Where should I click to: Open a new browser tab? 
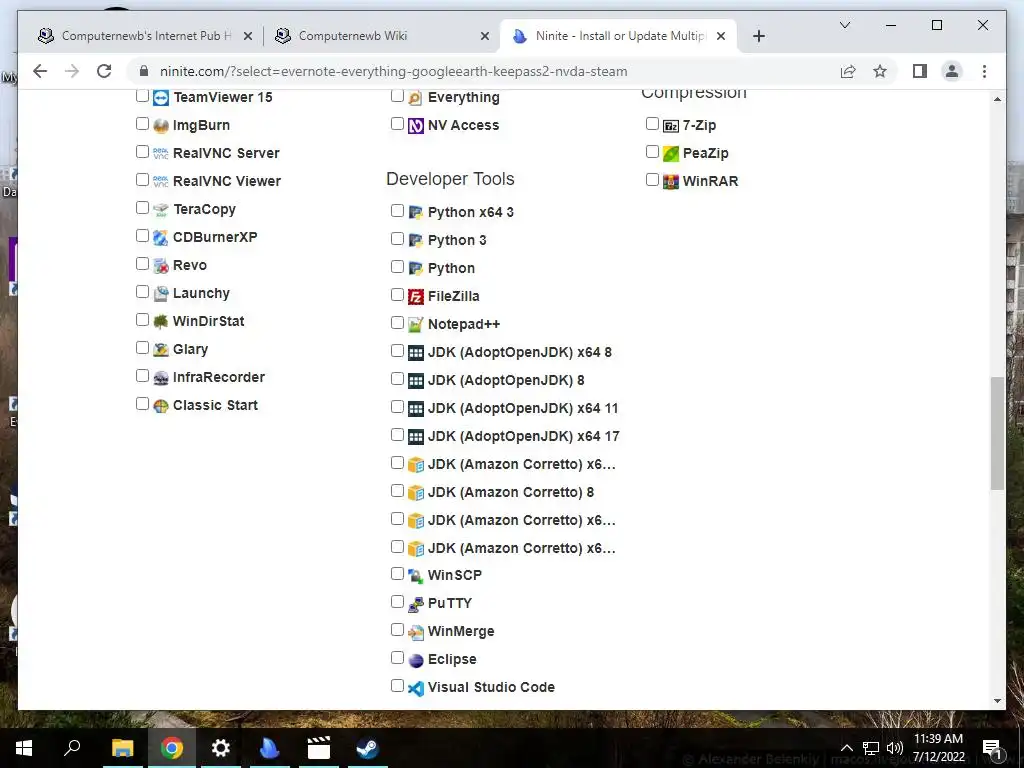pos(758,36)
